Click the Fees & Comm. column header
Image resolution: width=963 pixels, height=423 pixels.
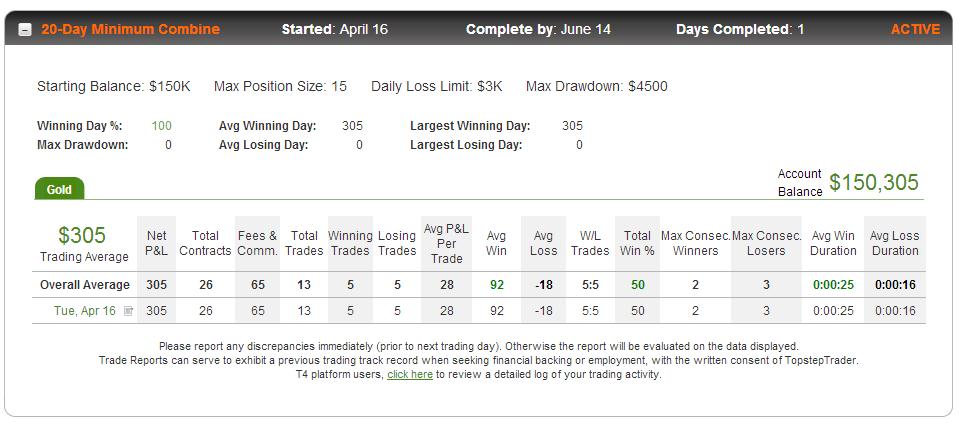257,243
